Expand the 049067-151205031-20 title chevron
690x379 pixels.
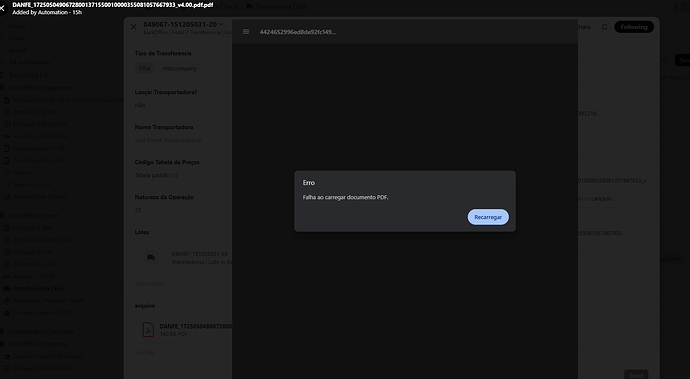tap(221, 24)
